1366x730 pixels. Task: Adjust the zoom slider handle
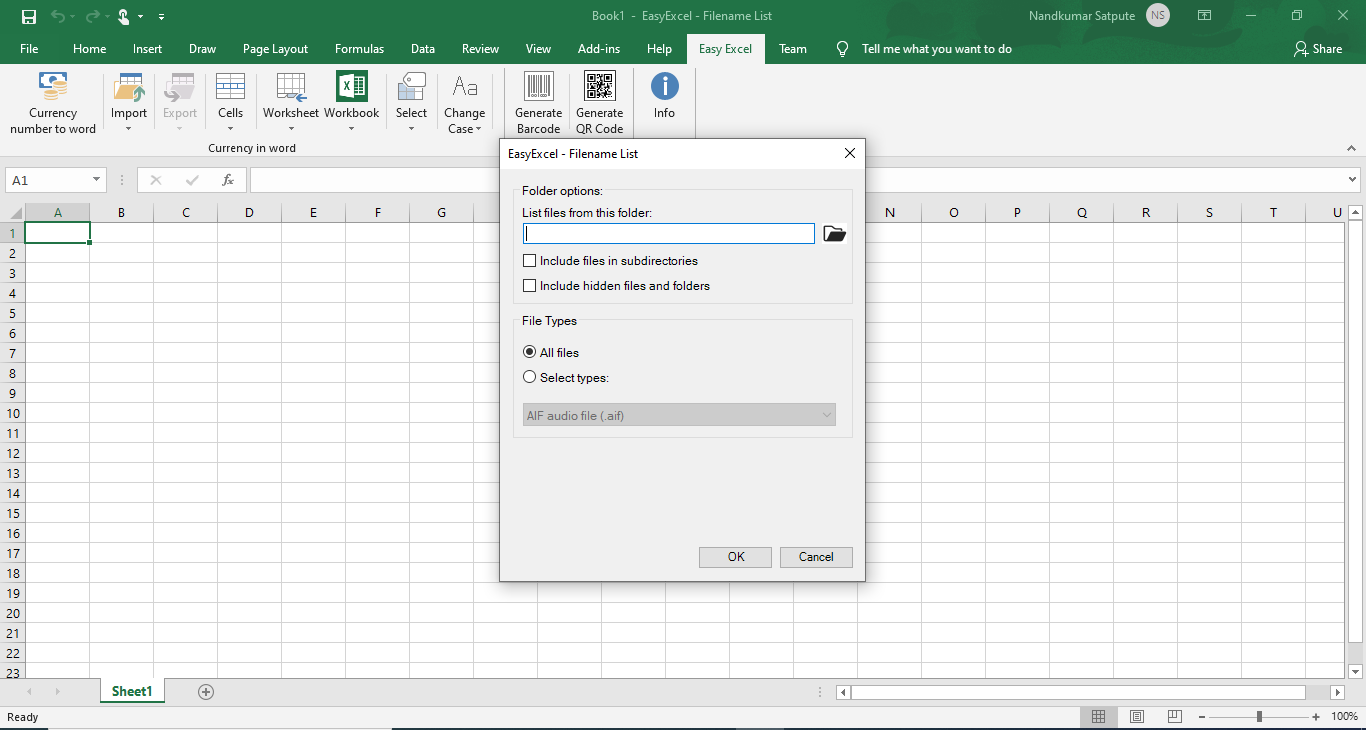click(1259, 717)
